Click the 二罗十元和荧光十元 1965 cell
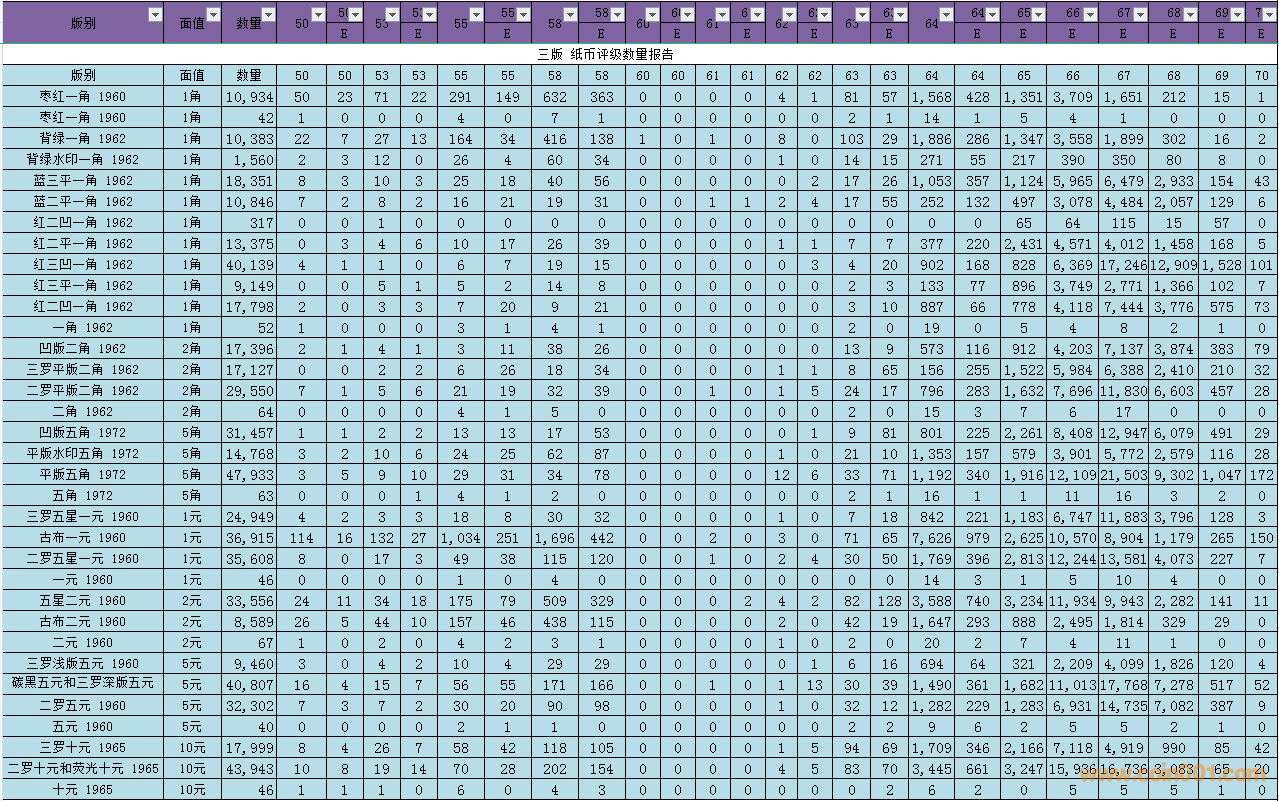The image size is (1279, 801). [83, 769]
